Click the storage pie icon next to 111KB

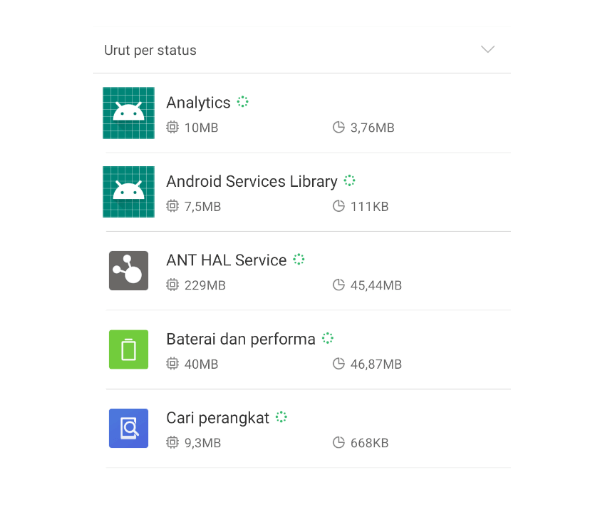[339, 206]
